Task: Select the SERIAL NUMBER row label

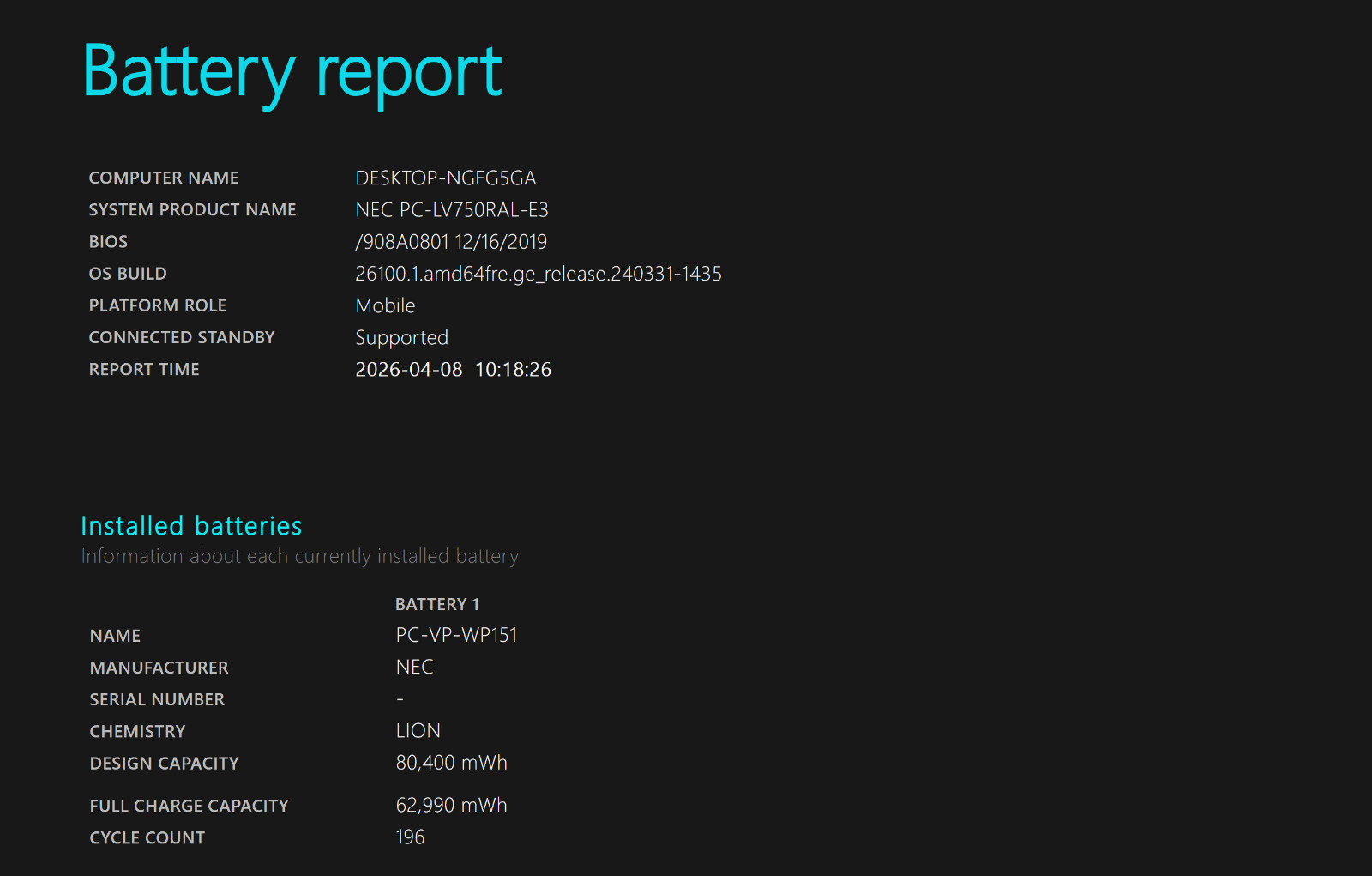Action: 157,698
